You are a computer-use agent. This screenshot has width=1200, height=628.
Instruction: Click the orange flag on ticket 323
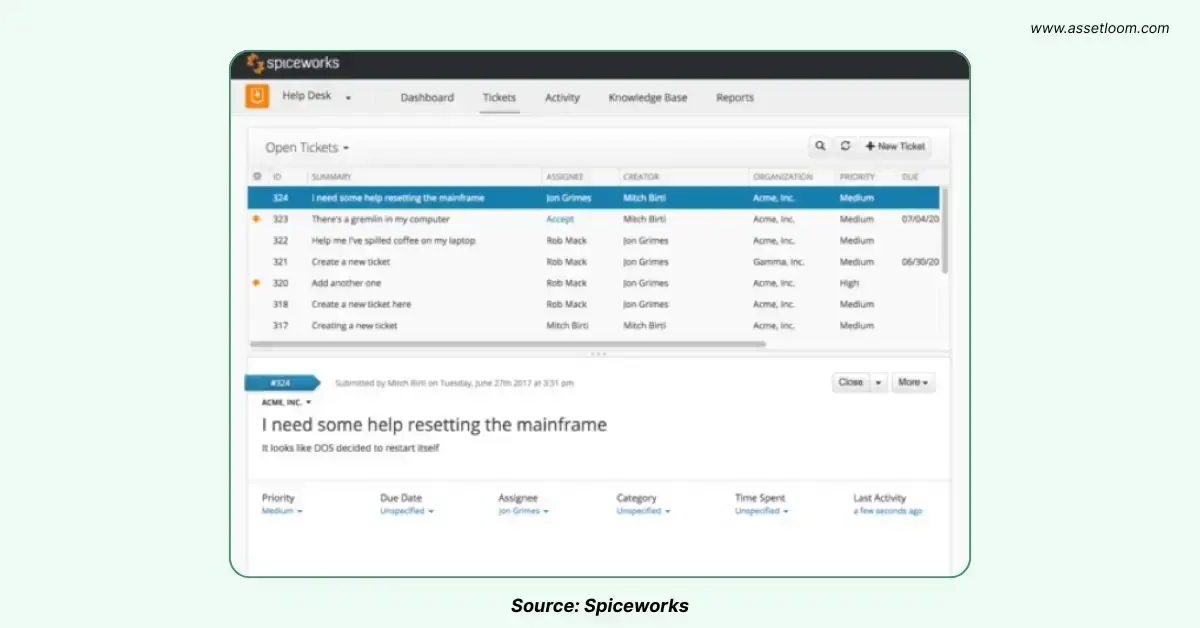257,219
